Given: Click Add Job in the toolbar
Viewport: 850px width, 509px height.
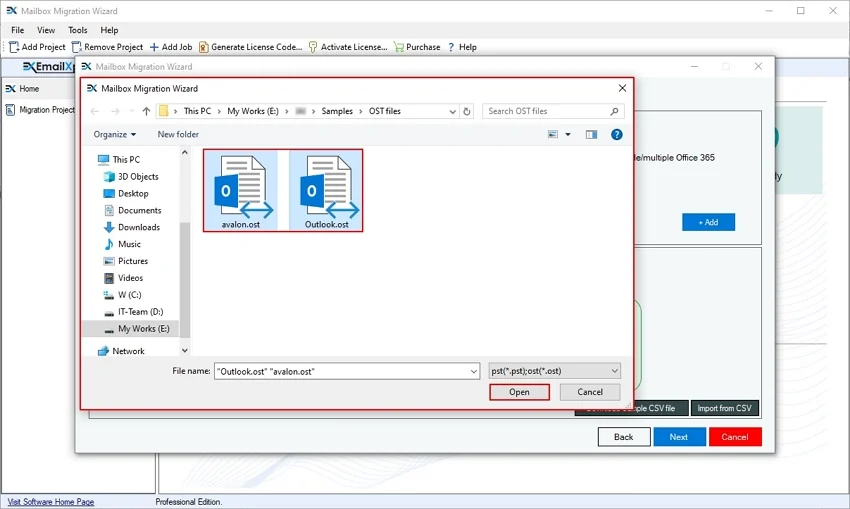Looking at the screenshot, I should coord(171,47).
